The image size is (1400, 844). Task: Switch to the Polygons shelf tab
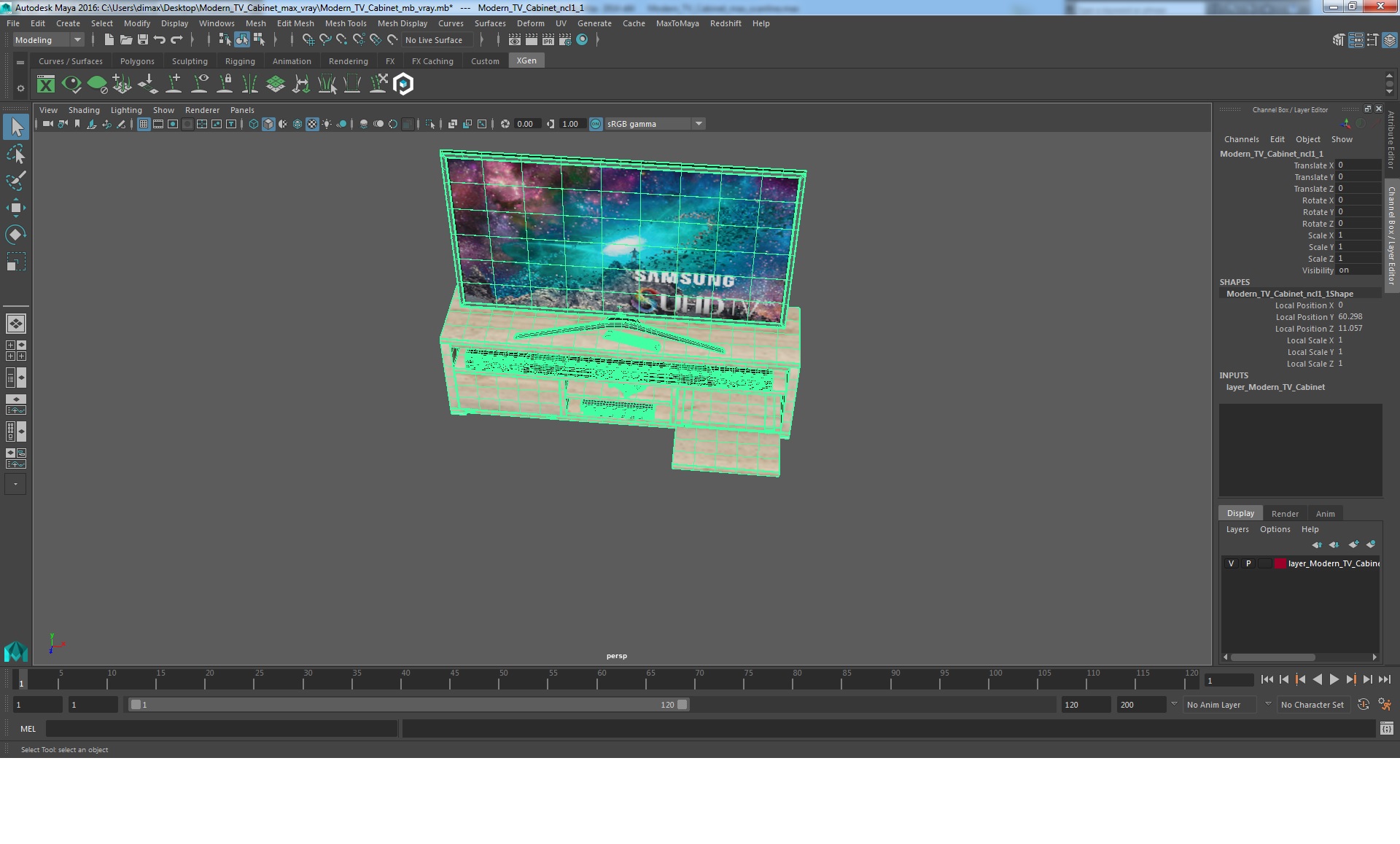point(137,61)
